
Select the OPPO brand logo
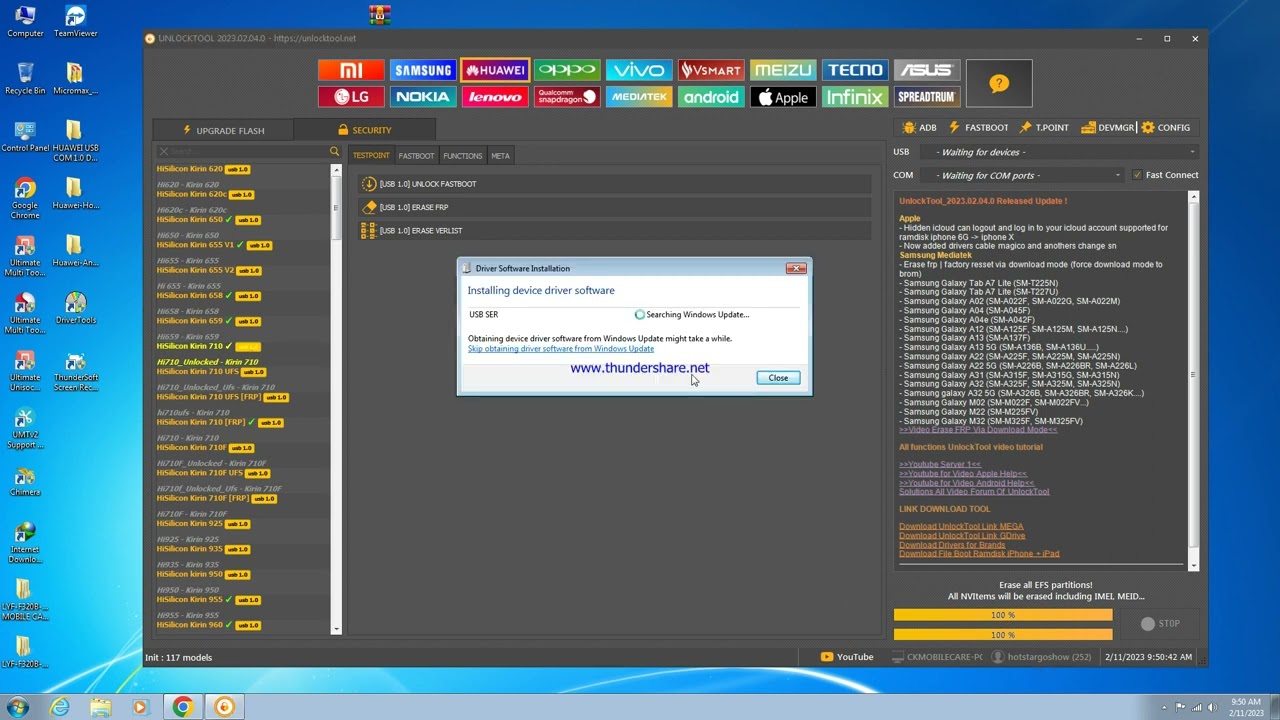coord(567,70)
